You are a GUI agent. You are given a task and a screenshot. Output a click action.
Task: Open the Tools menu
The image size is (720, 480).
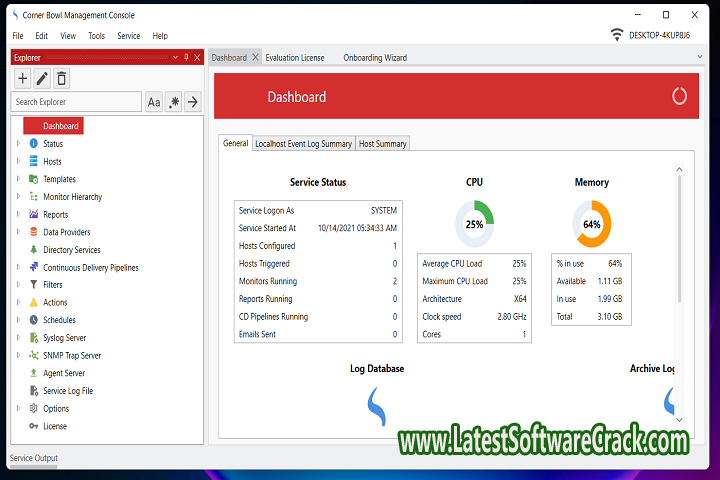[x=96, y=36]
